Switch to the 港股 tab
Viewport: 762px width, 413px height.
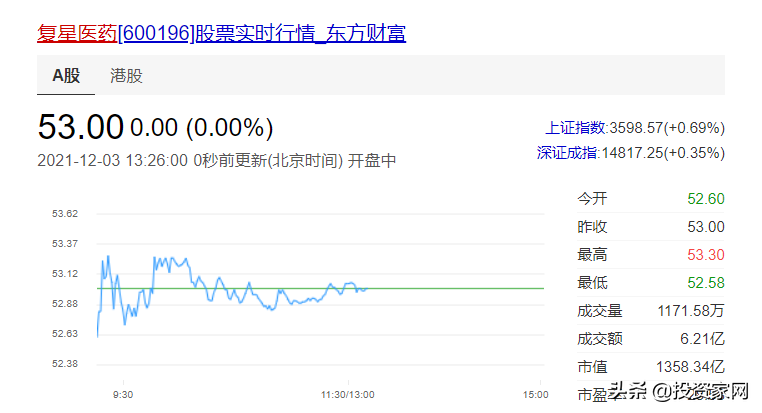(126, 76)
